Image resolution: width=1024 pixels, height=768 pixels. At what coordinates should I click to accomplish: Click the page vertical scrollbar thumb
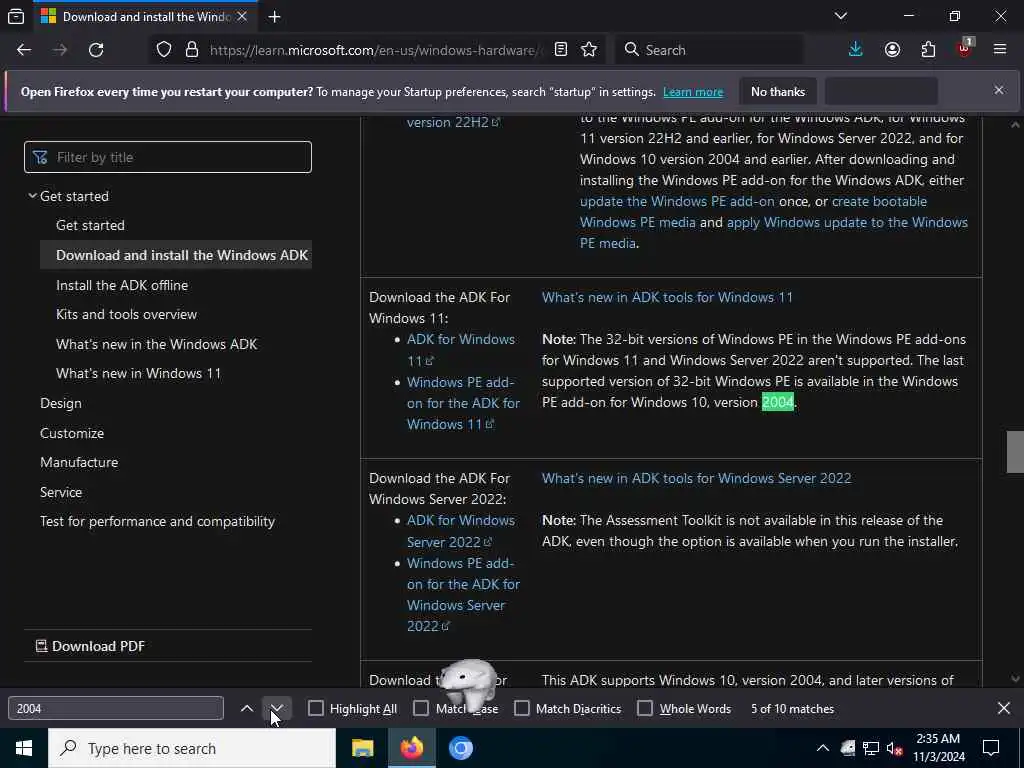(1014, 451)
